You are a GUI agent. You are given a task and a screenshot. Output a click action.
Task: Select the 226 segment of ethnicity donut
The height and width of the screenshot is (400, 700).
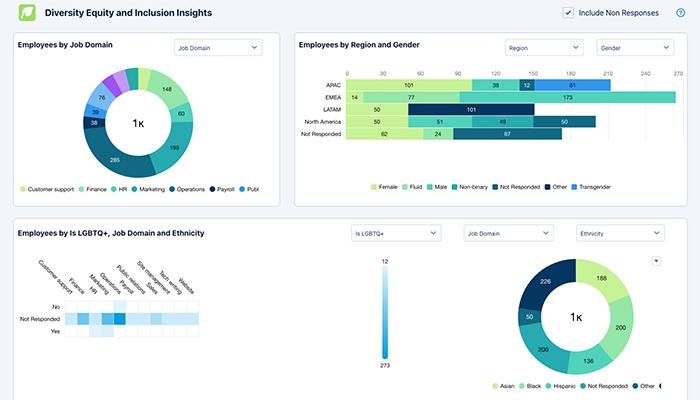click(x=545, y=281)
